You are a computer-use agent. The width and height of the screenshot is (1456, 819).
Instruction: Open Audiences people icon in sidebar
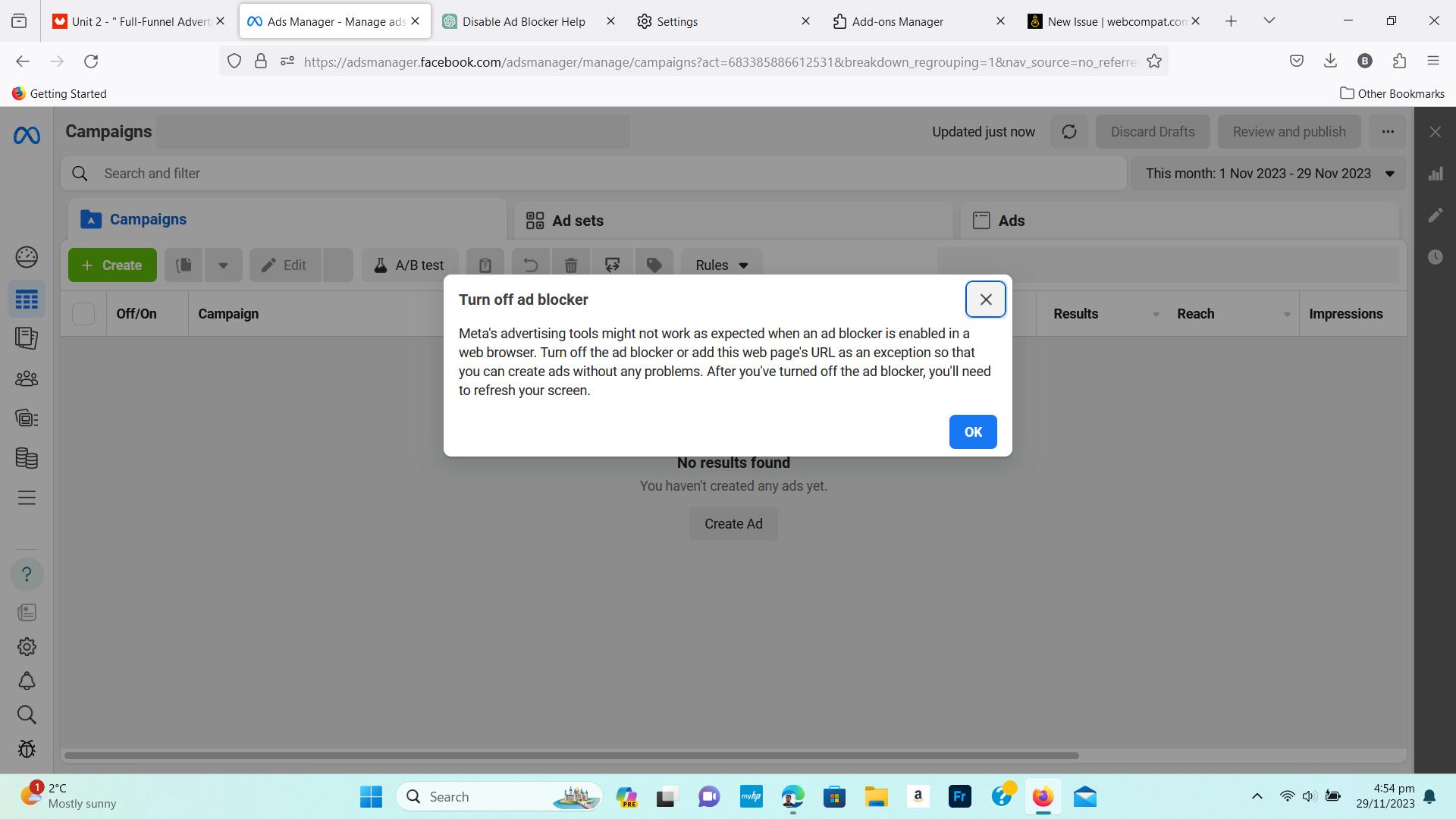pos(27,378)
